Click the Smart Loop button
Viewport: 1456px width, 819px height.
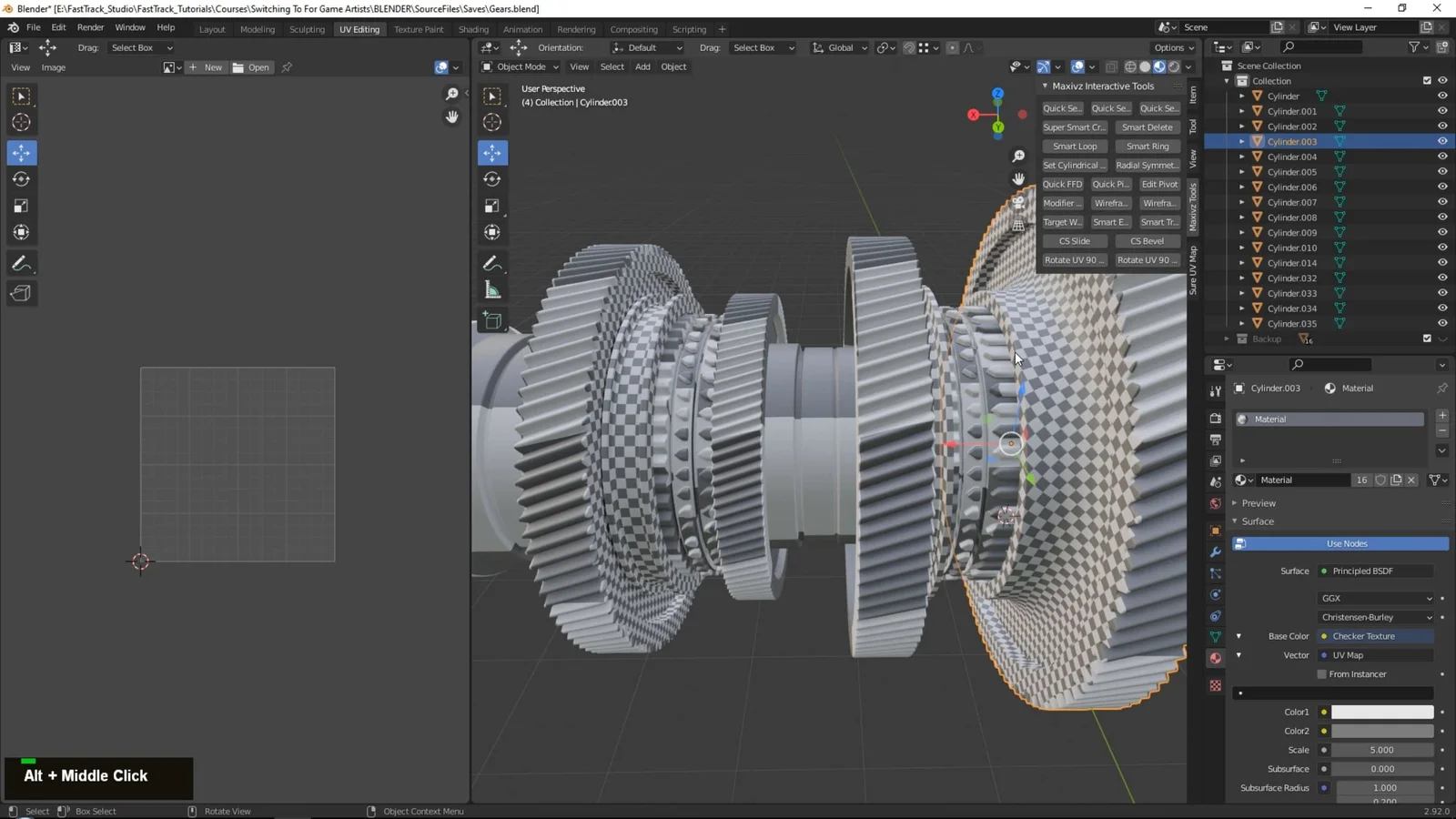(1074, 146)
